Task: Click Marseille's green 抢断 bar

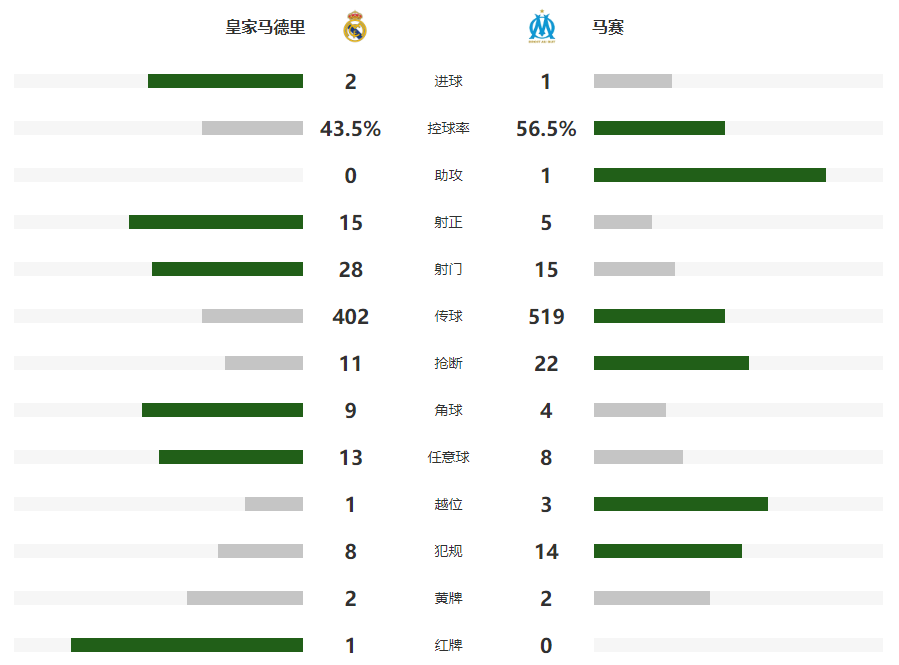Action: 671,363
